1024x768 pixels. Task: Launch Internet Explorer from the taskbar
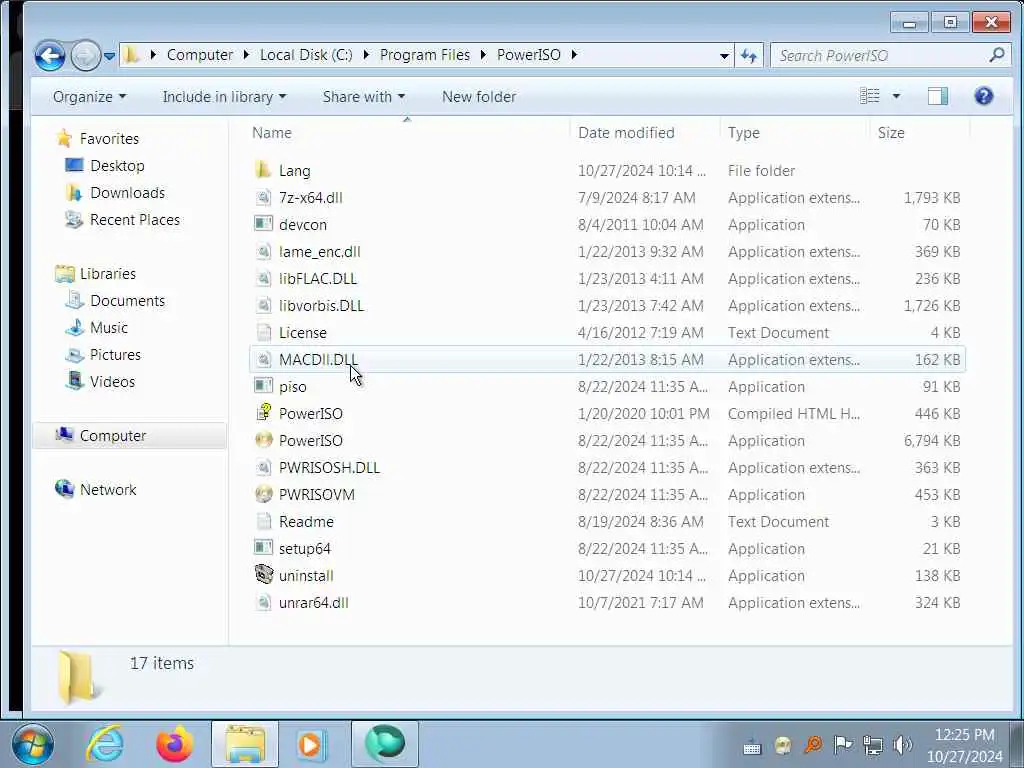tap(105, 744)
